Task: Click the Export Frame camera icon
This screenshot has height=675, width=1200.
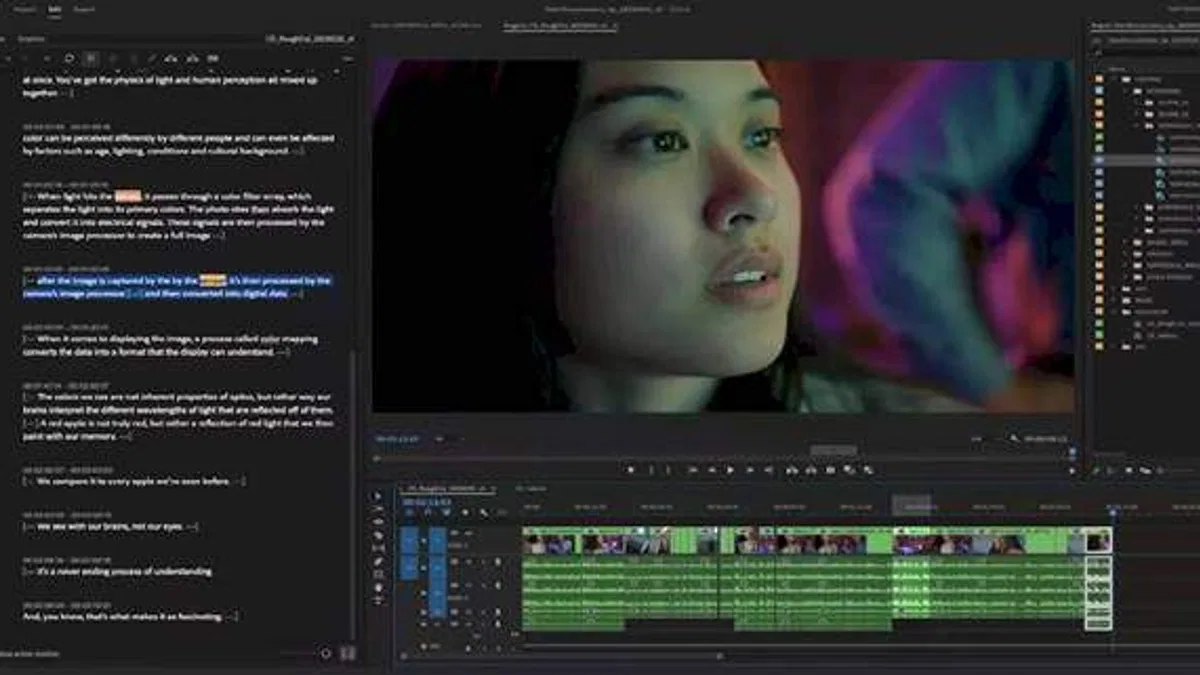Action: click(830, 470)
